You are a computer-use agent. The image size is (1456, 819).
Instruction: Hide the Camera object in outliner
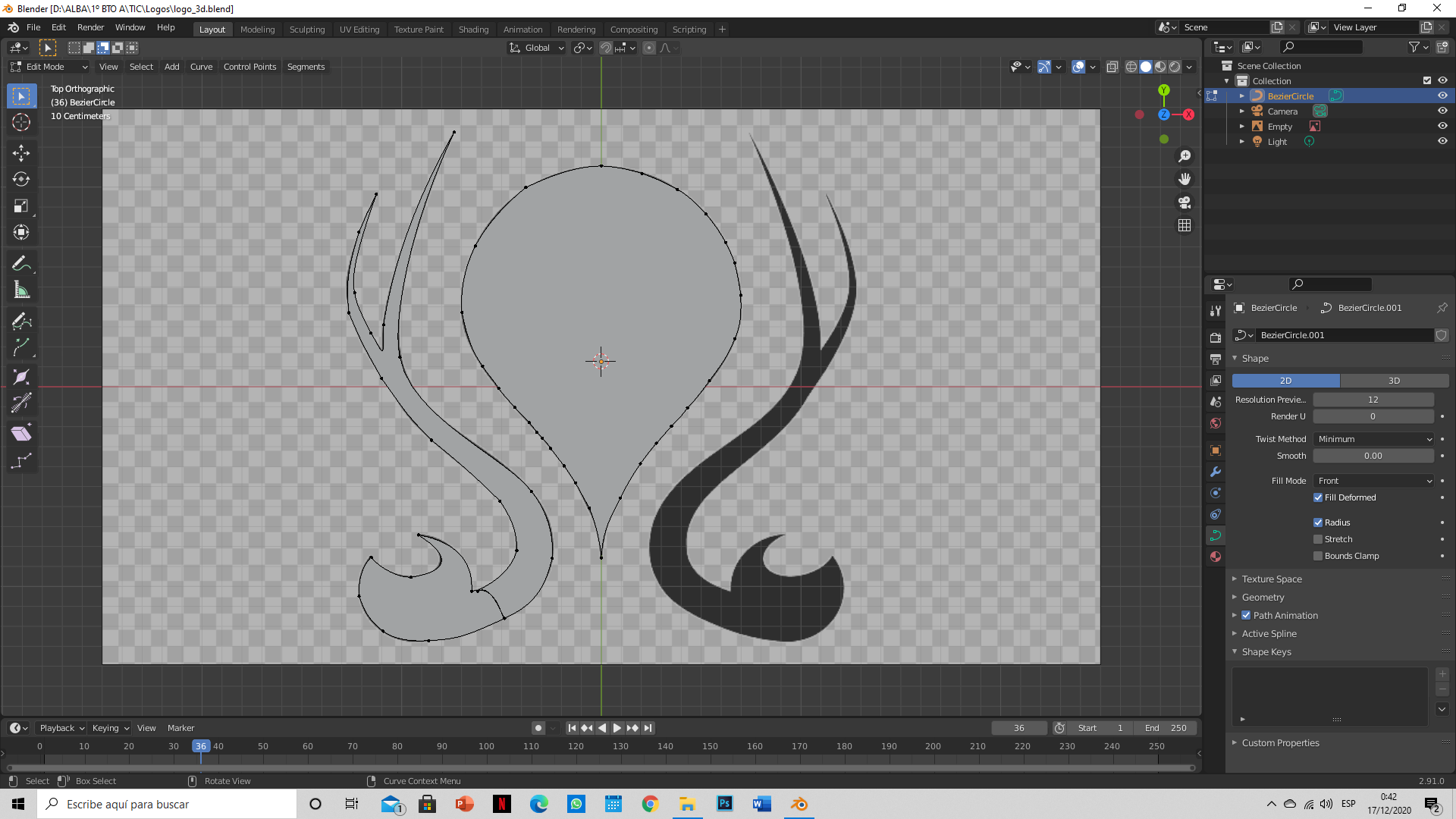tap(1442, 111)
